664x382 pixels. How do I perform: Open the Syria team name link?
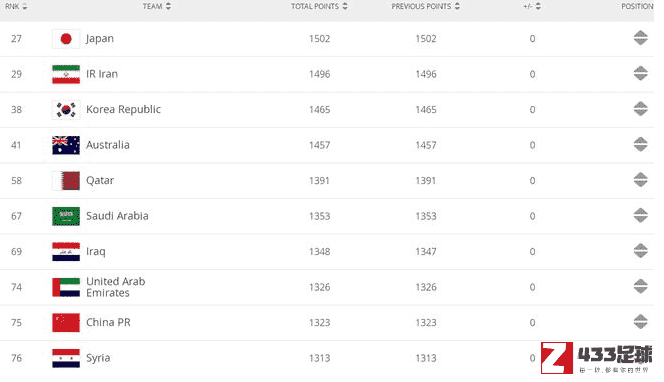point(98,358)
